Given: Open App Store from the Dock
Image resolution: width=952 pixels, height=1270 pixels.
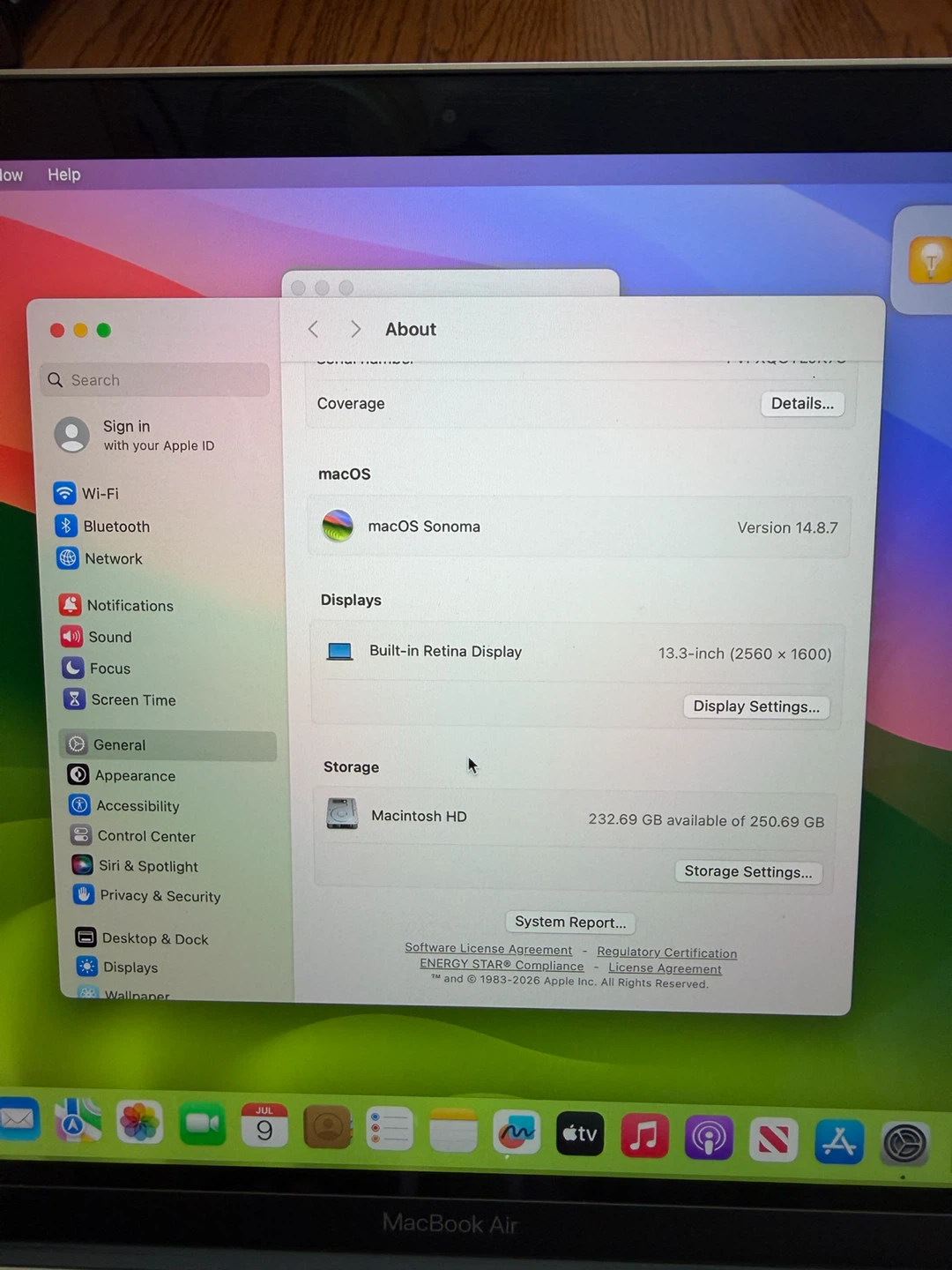Looking at the screenshot, I should tap(838, 1142).
